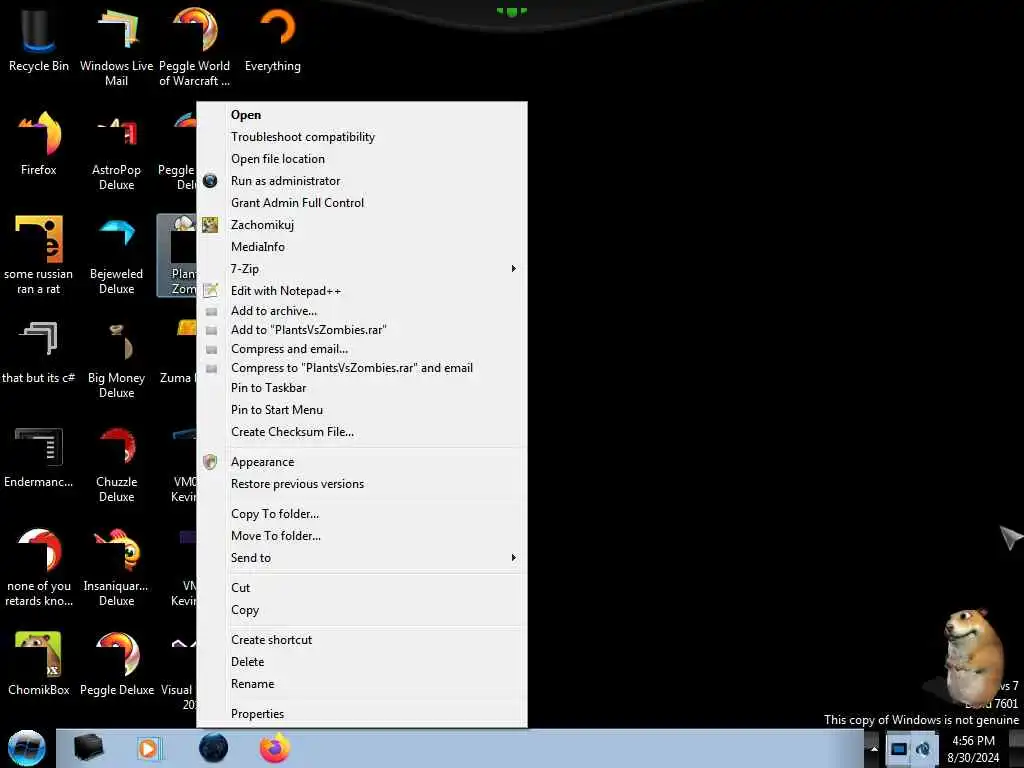This screenshot has width=1024, height=768.
Task: Expand the Send to submenu
Action: (x=362, y=558)
